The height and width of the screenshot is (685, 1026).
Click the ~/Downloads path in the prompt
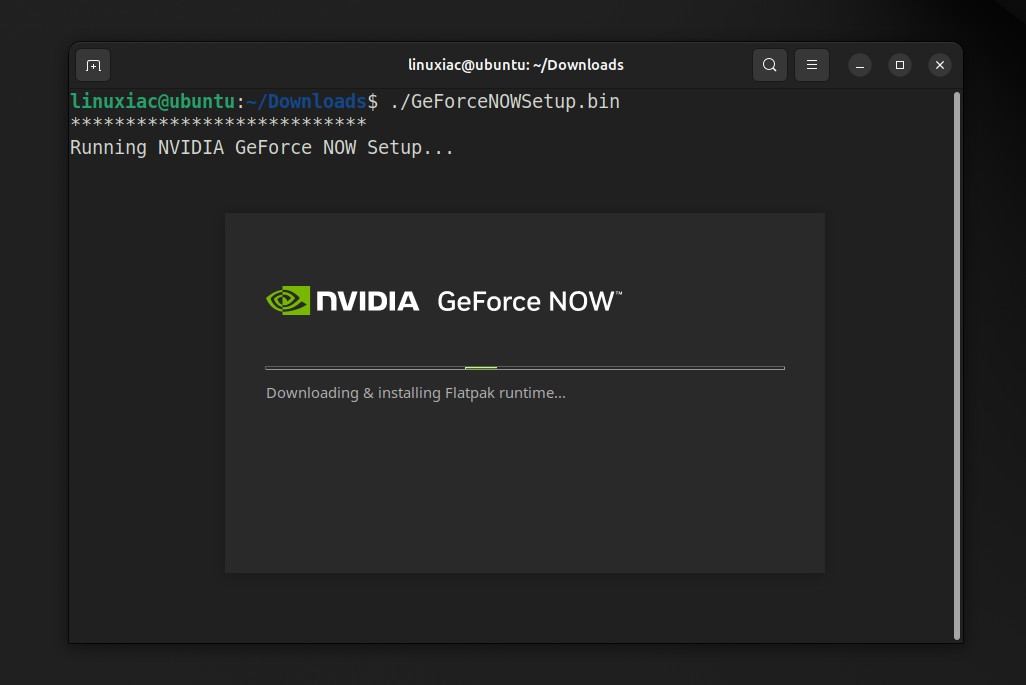tap(306, 101)
